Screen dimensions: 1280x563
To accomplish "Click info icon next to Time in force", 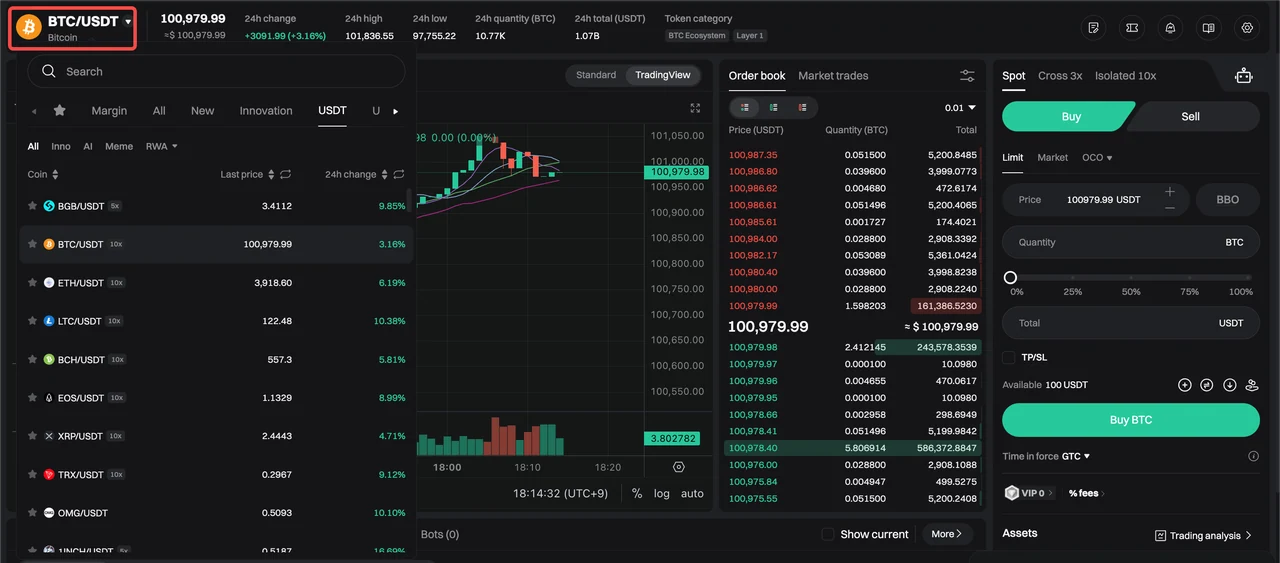I will [1253, 456].
